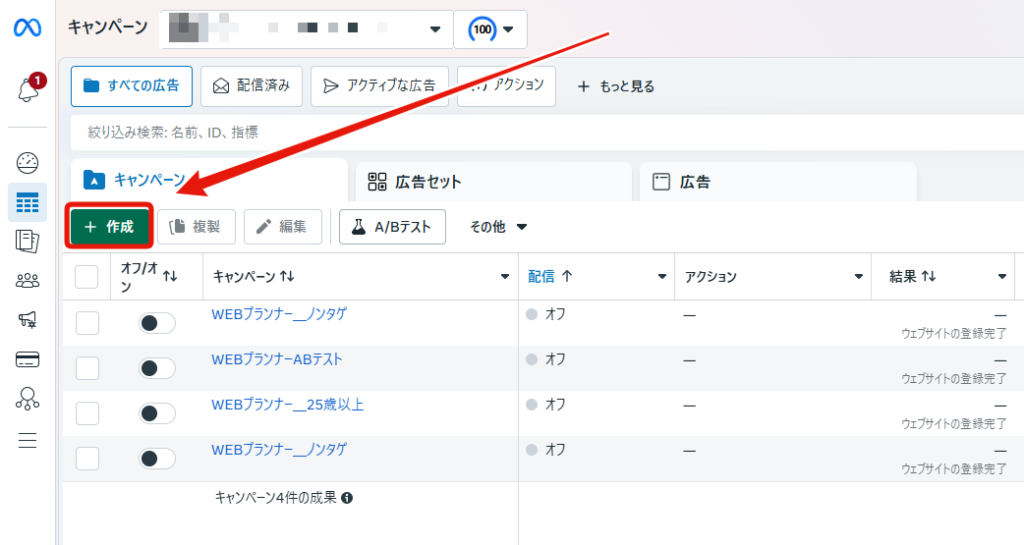The height and width of the screenshot is (545, 1024).
Task: Open the advertising megaphone icon
Action: click(x=28, y=320)
